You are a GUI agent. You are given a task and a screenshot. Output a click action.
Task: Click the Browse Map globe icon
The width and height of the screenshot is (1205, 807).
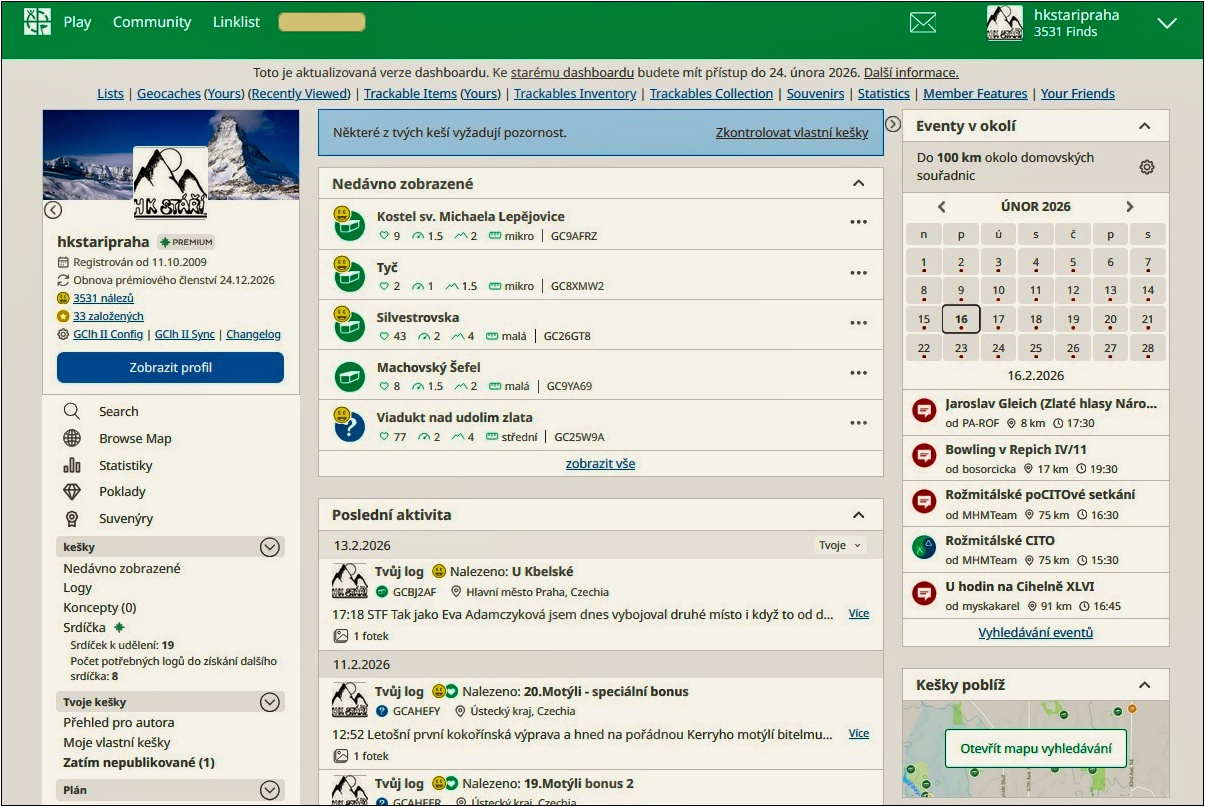pyautogui.click(x=72, y=438)
